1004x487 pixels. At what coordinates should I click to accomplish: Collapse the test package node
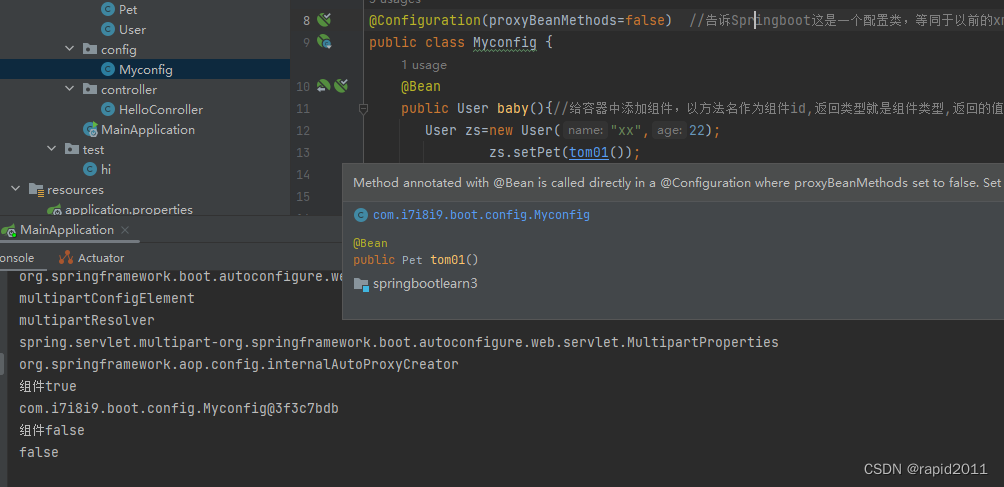[52, 149]
